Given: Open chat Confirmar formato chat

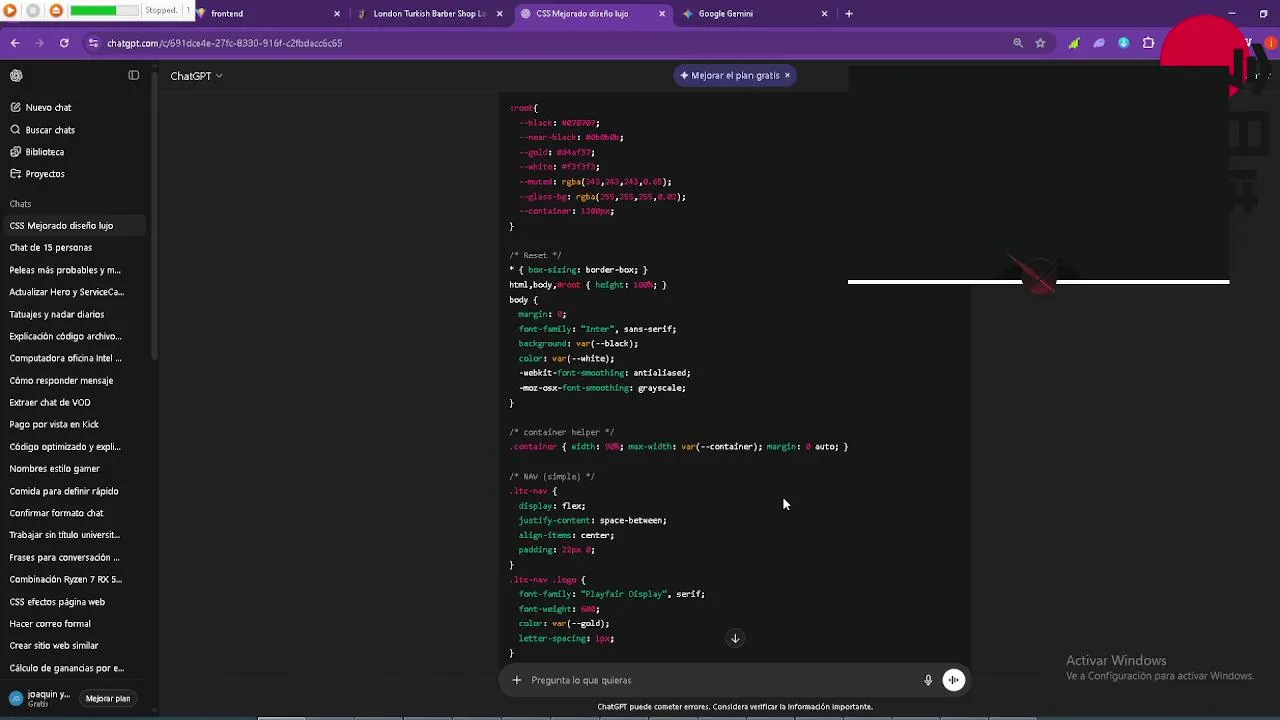Looking at the screenshot, I should [75, 513].
